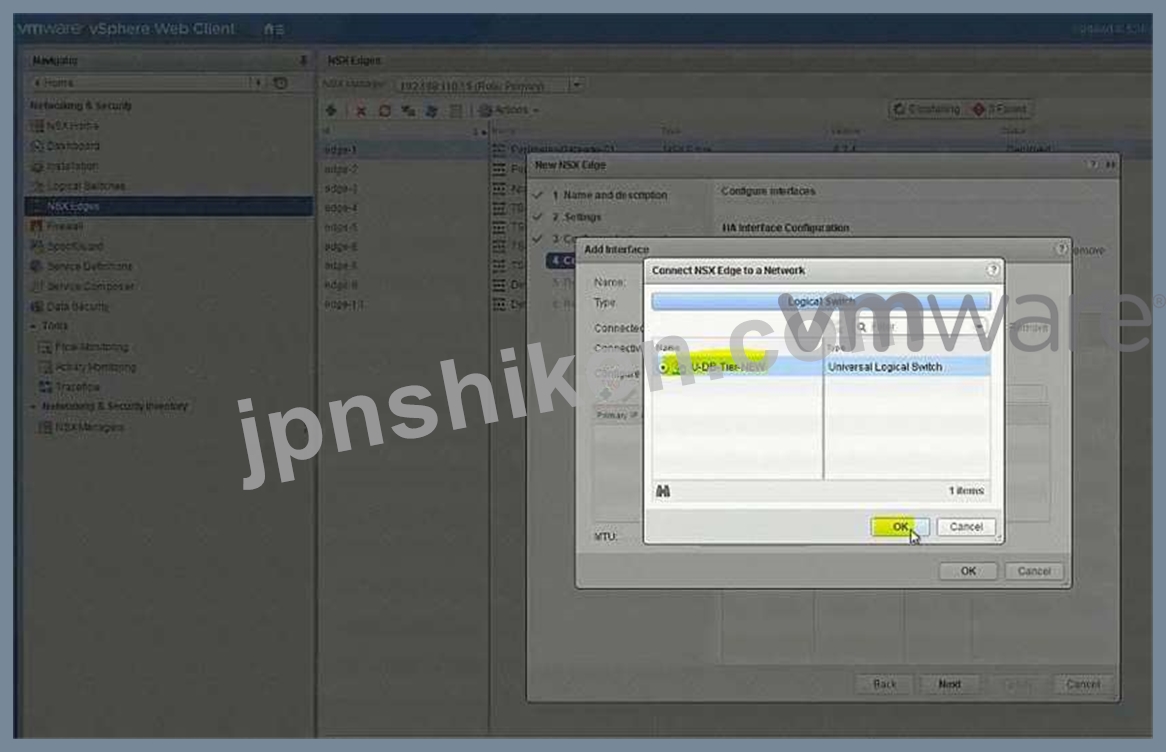Open Traceflow under Tools
This screenshot has width=1166, height=752.
point(77,387)
